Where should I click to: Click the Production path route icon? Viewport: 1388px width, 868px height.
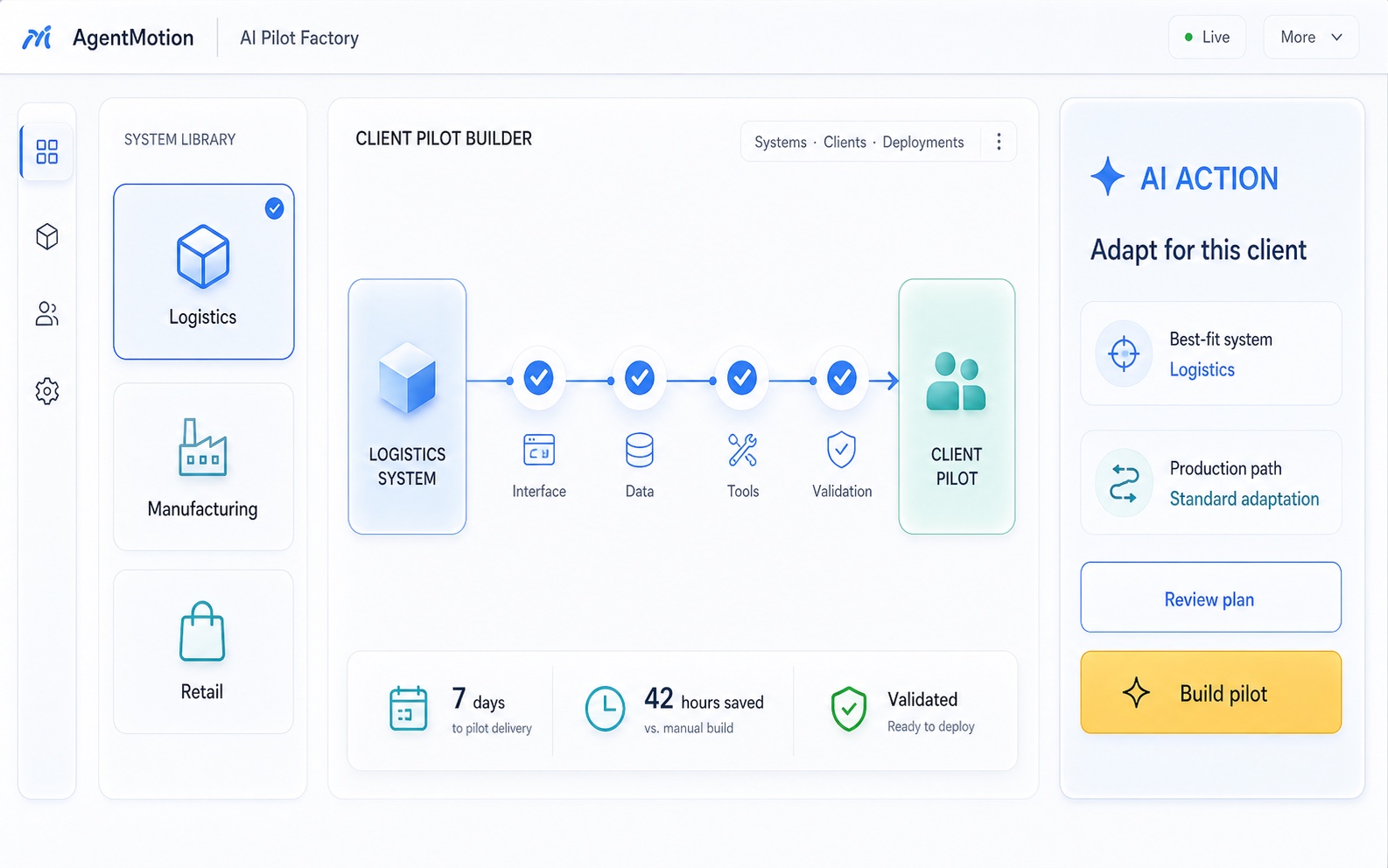pos(1124,483)
